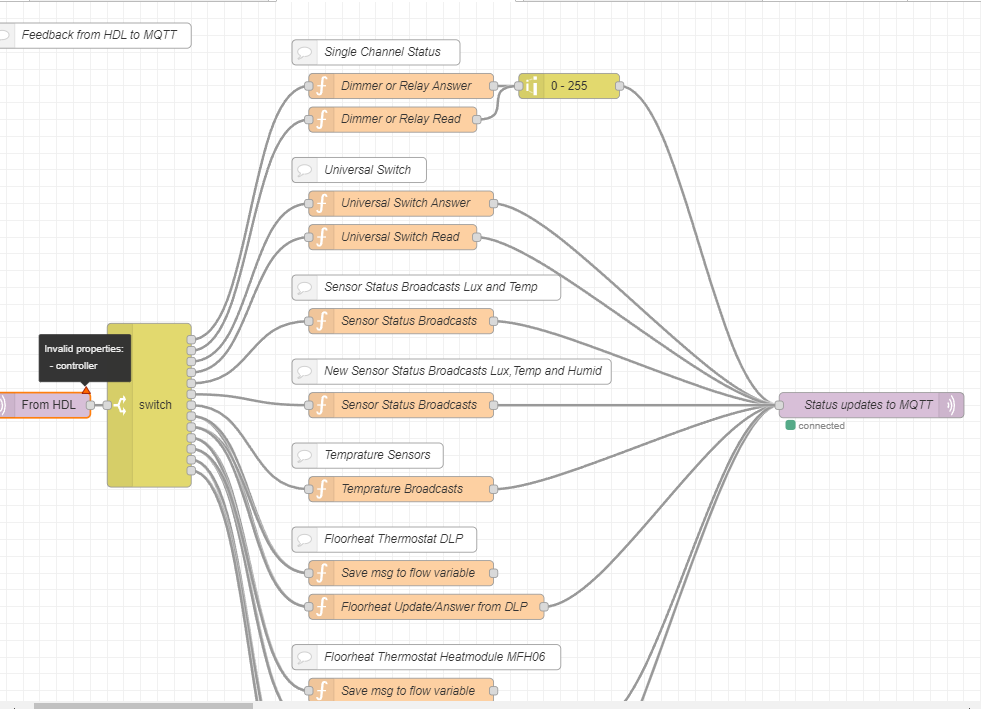Screen dimensions: 981x709
Task: Click the comment bubble on Universal Switch note
Action: click(305, 170)
